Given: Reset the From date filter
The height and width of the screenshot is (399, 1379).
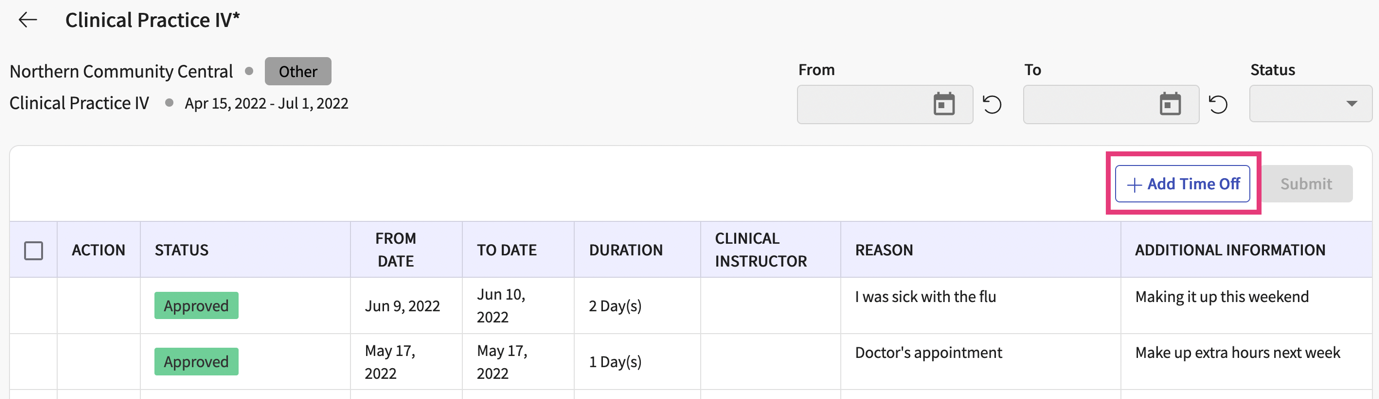Looking at the screenshot, I should [x=992, y=104].
